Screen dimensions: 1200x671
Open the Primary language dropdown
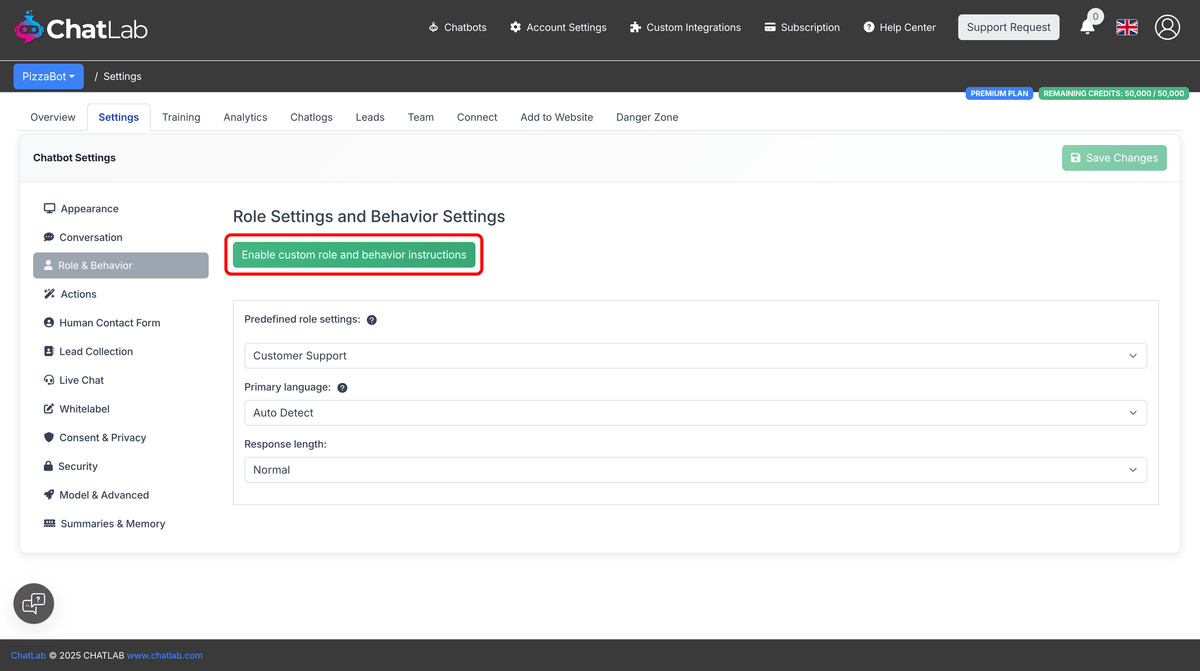696,412
